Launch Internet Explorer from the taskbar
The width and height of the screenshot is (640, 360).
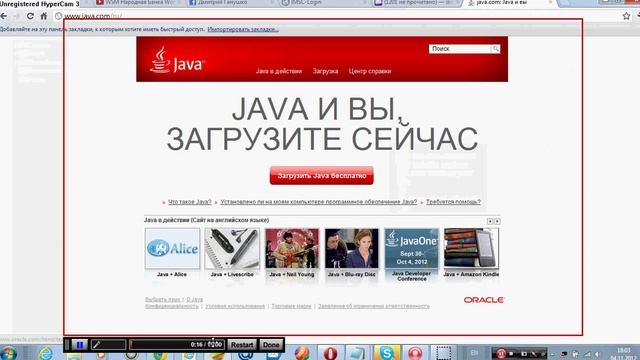(45, 353)
